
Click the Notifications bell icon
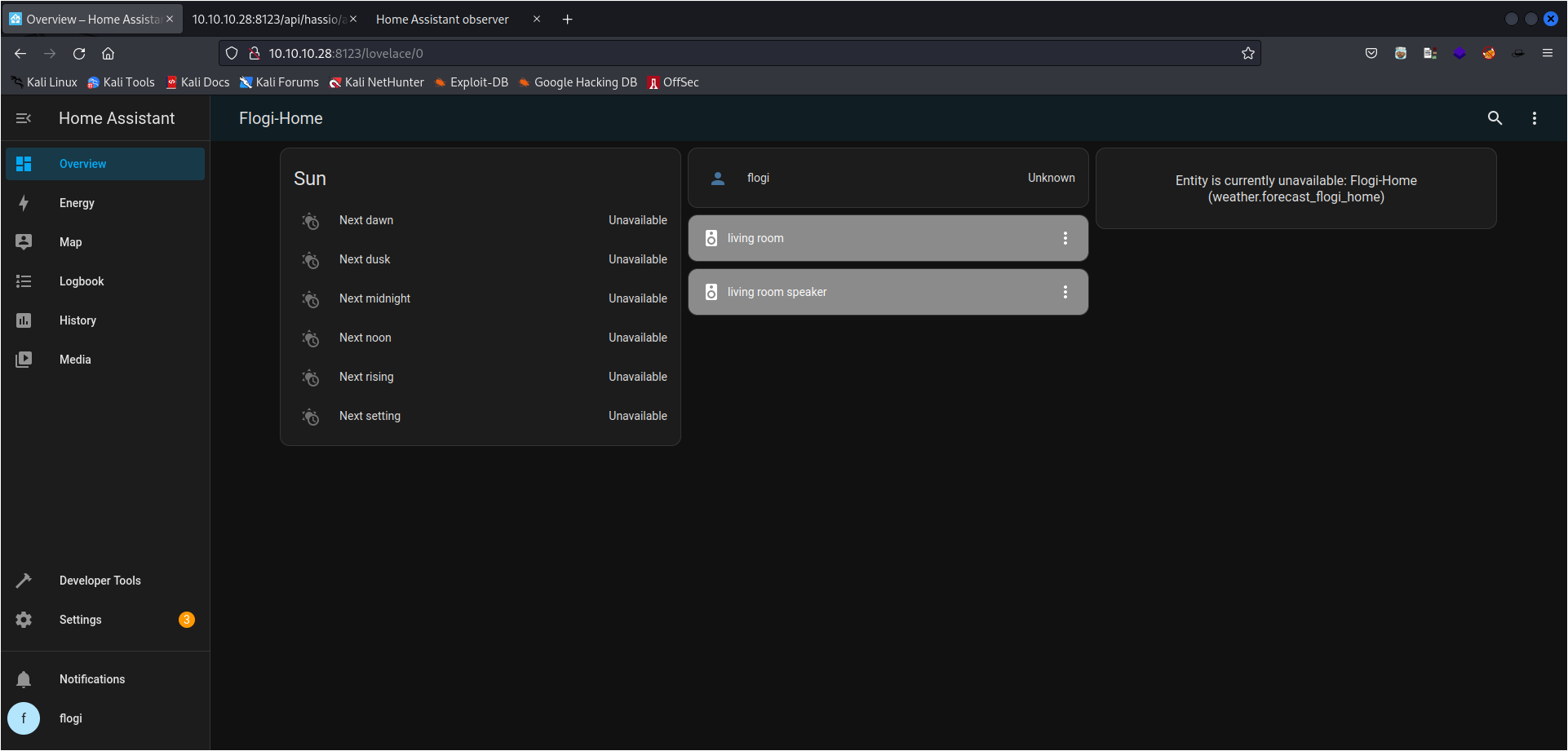(24, 679)
